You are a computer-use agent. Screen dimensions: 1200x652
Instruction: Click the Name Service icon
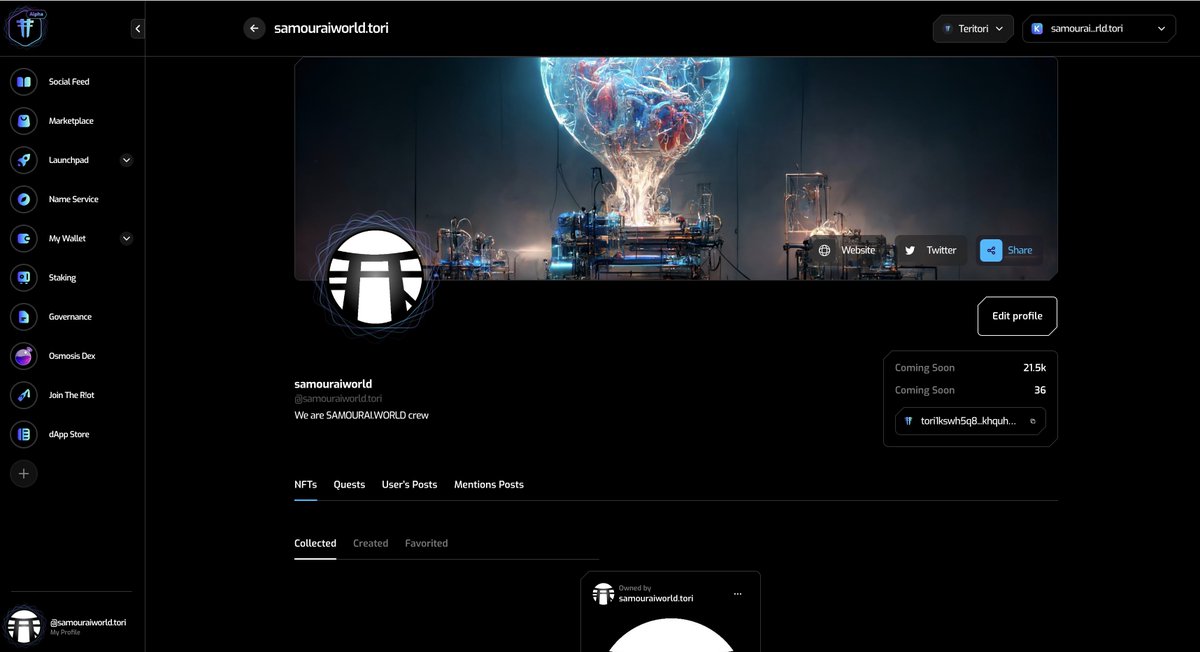pos(24,199)
